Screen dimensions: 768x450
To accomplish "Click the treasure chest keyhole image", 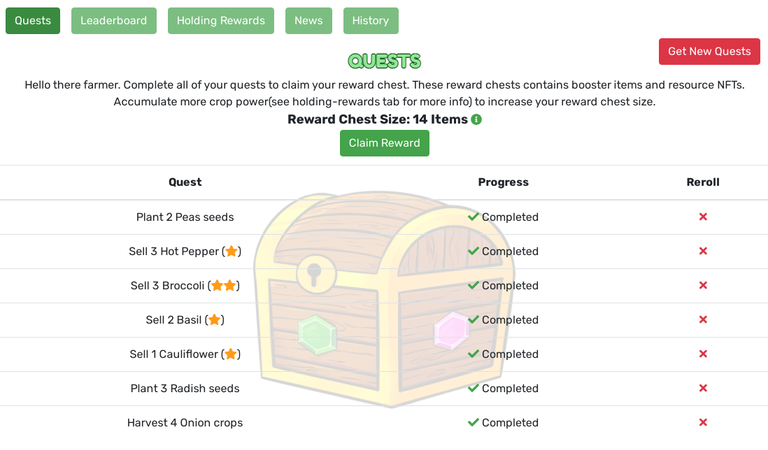I will click(x=314, y=274).
